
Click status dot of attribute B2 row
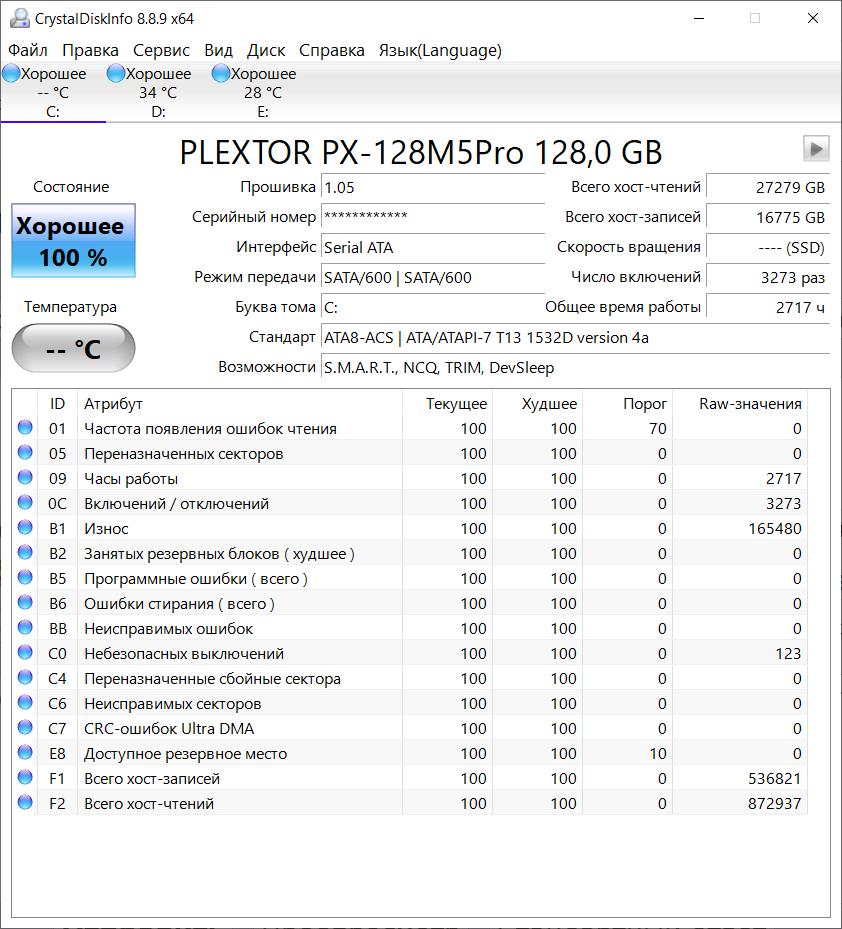pyautogui.click(x=25, y=552)
